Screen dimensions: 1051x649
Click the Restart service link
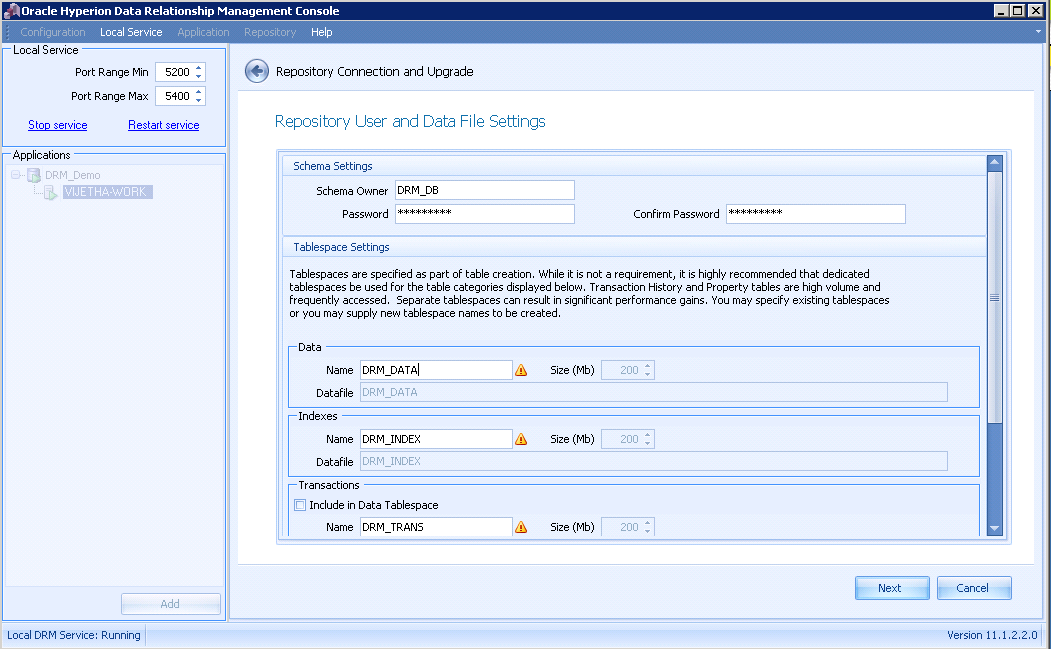(164, 125)
